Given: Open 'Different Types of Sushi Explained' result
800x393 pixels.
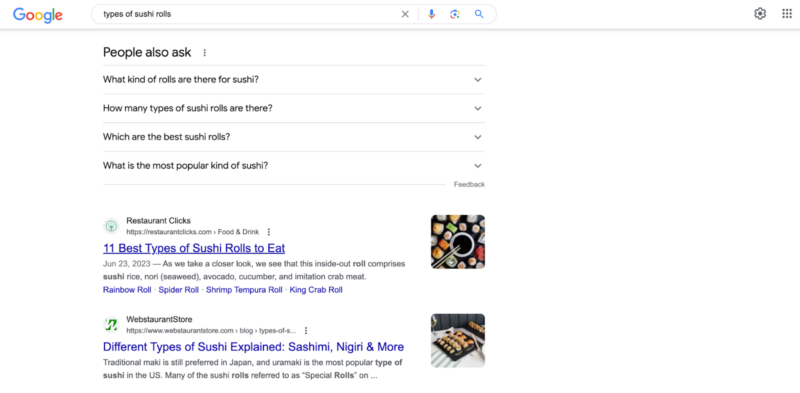Looking at the screenshot, I should 254,347.
